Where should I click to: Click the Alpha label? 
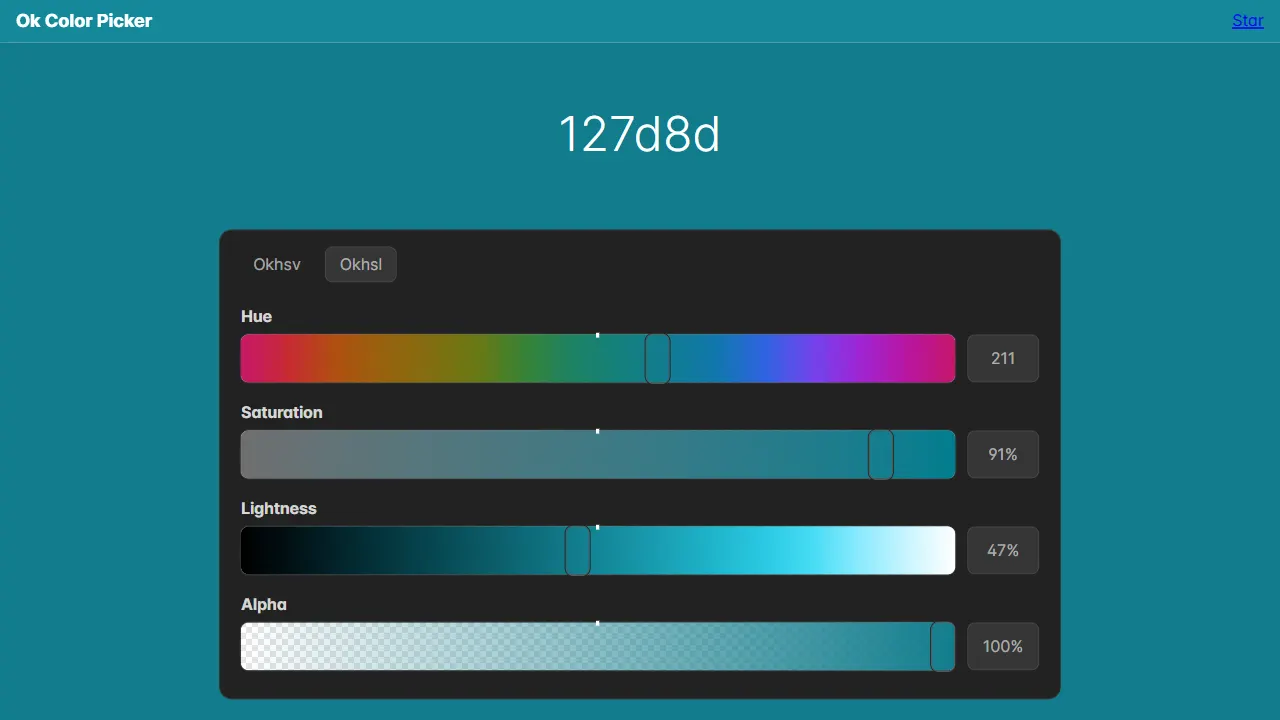coord(264,604)
